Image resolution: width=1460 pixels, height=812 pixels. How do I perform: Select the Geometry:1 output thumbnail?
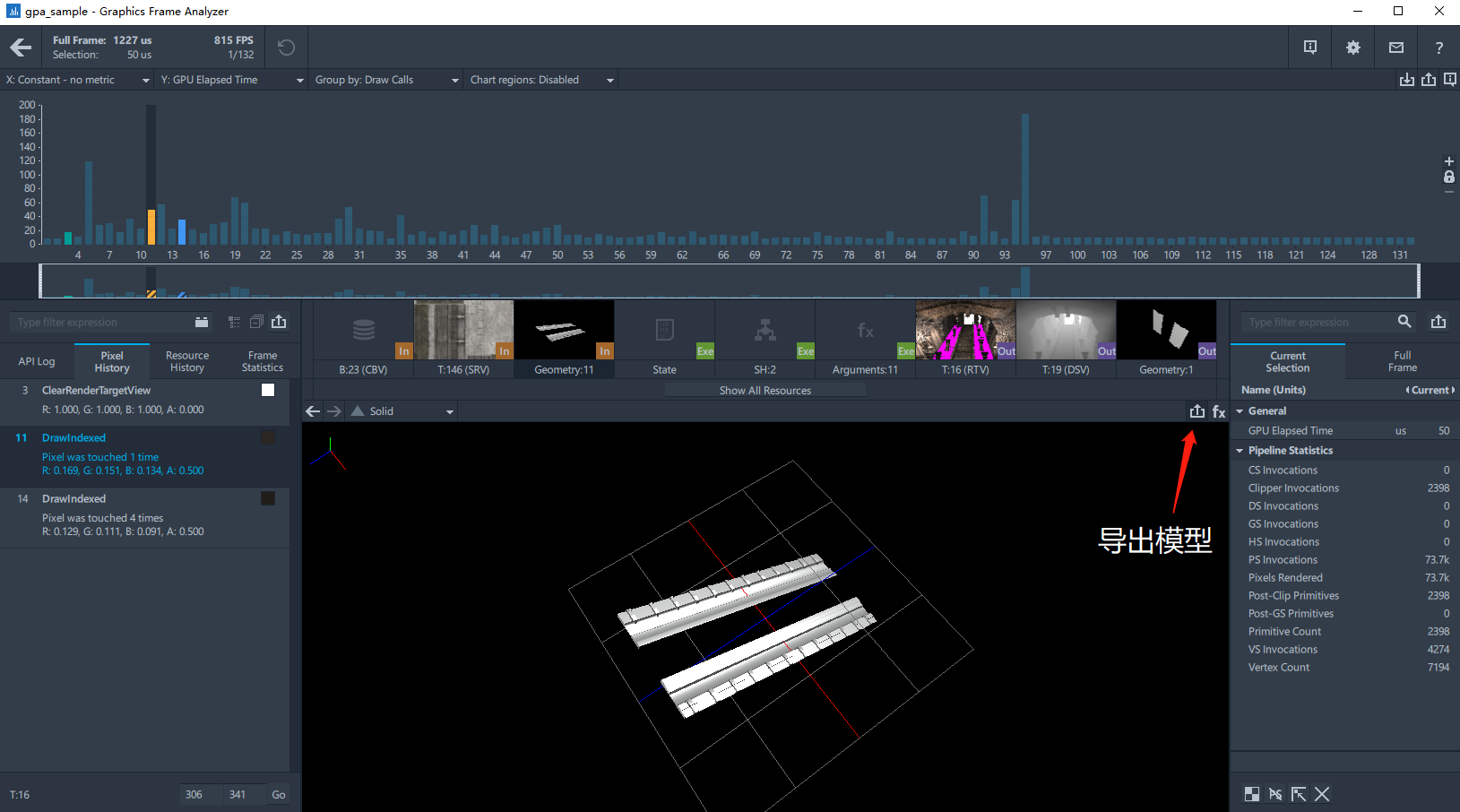(1166, 339)
